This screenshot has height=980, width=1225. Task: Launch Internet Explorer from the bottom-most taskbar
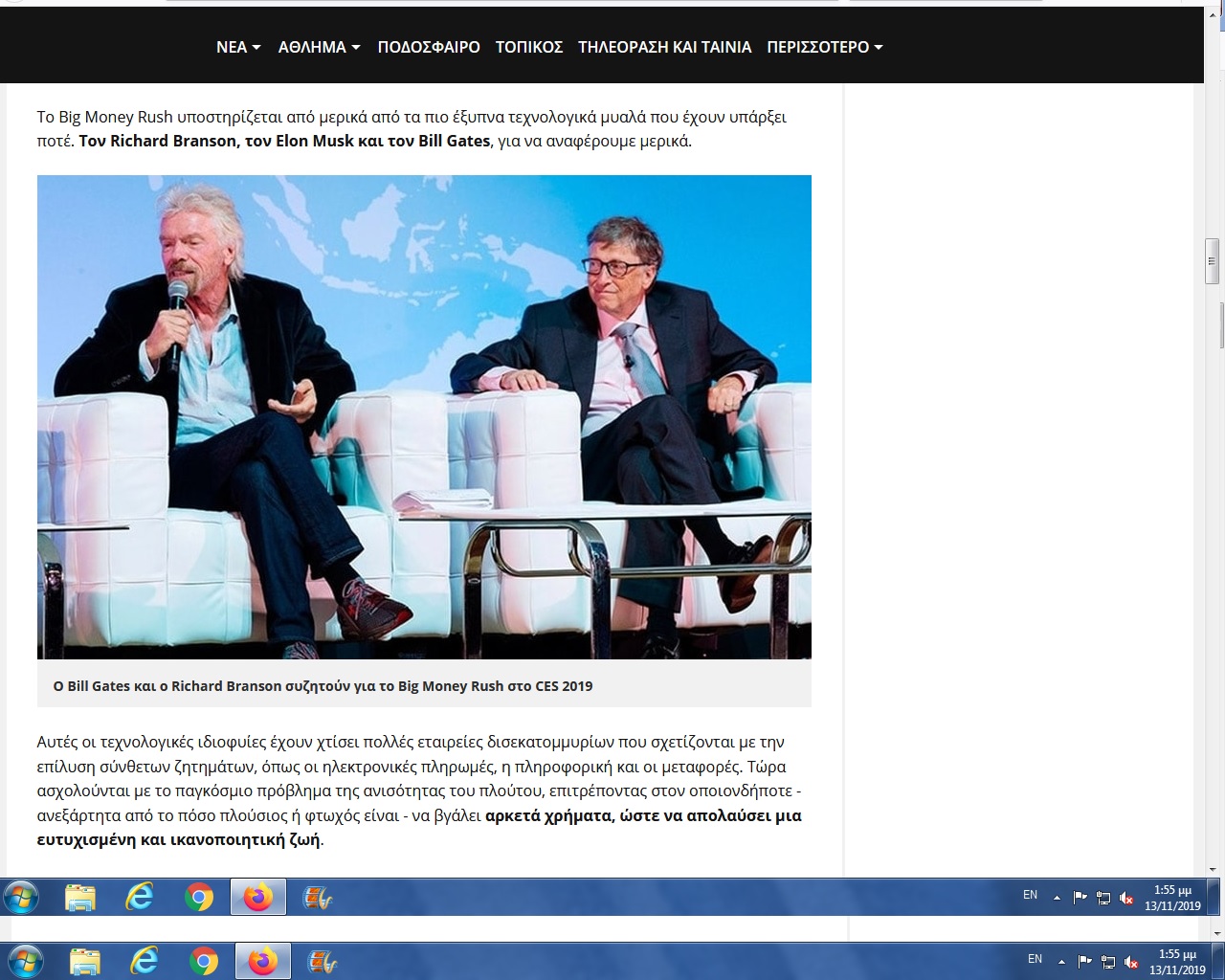[x=145, y=961]
